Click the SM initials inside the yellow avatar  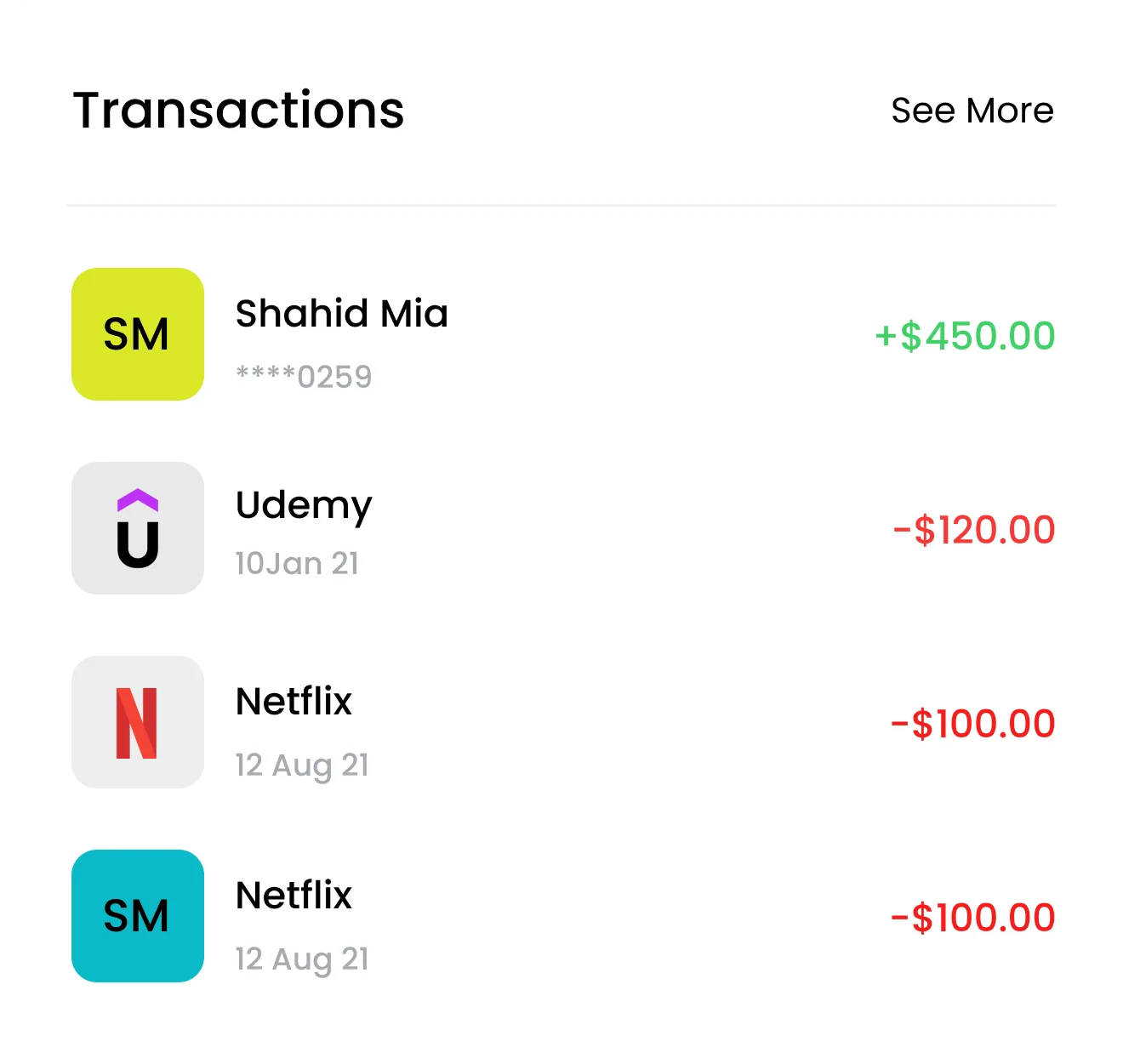[137, 334]
